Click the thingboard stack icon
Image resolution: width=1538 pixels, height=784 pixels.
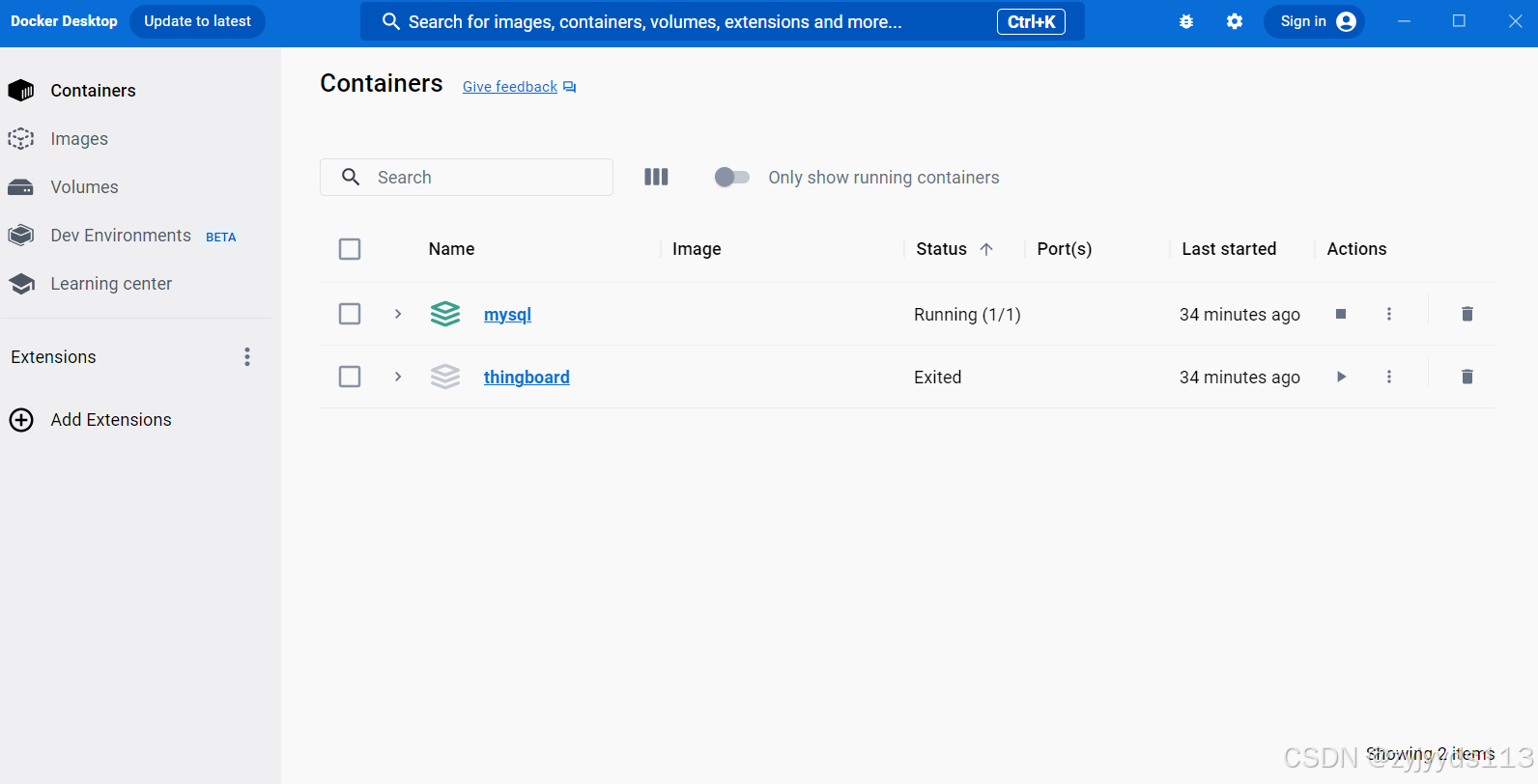(x=445, y=377)
